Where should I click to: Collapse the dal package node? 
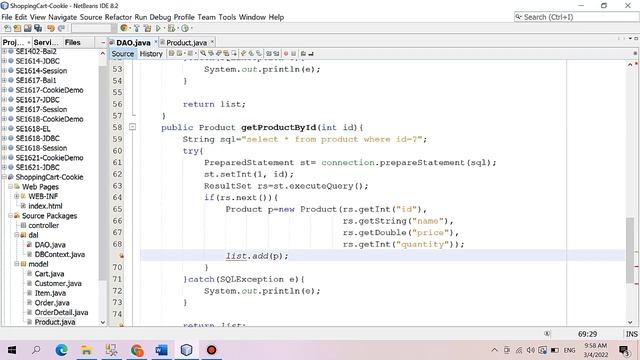[x=17, y=235]
